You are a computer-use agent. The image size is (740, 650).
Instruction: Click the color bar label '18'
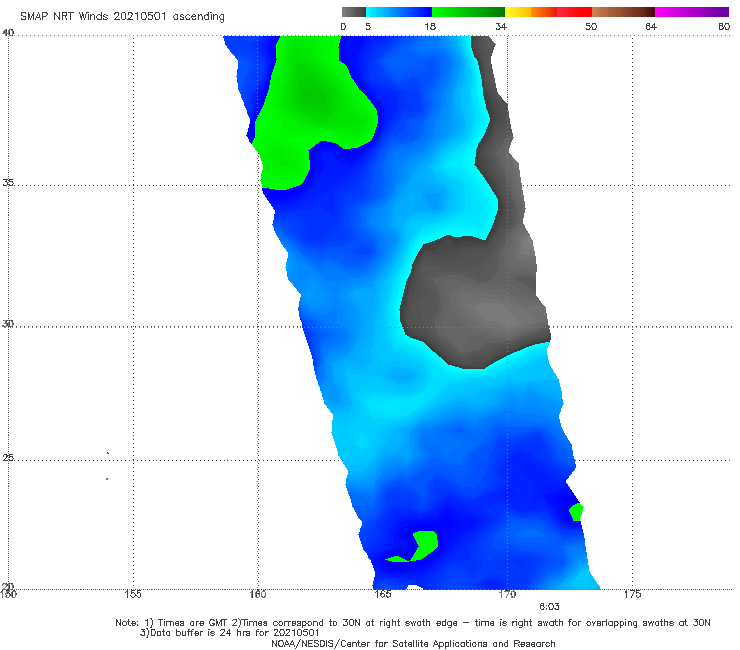pyautogui.click(x=430, y=26)
